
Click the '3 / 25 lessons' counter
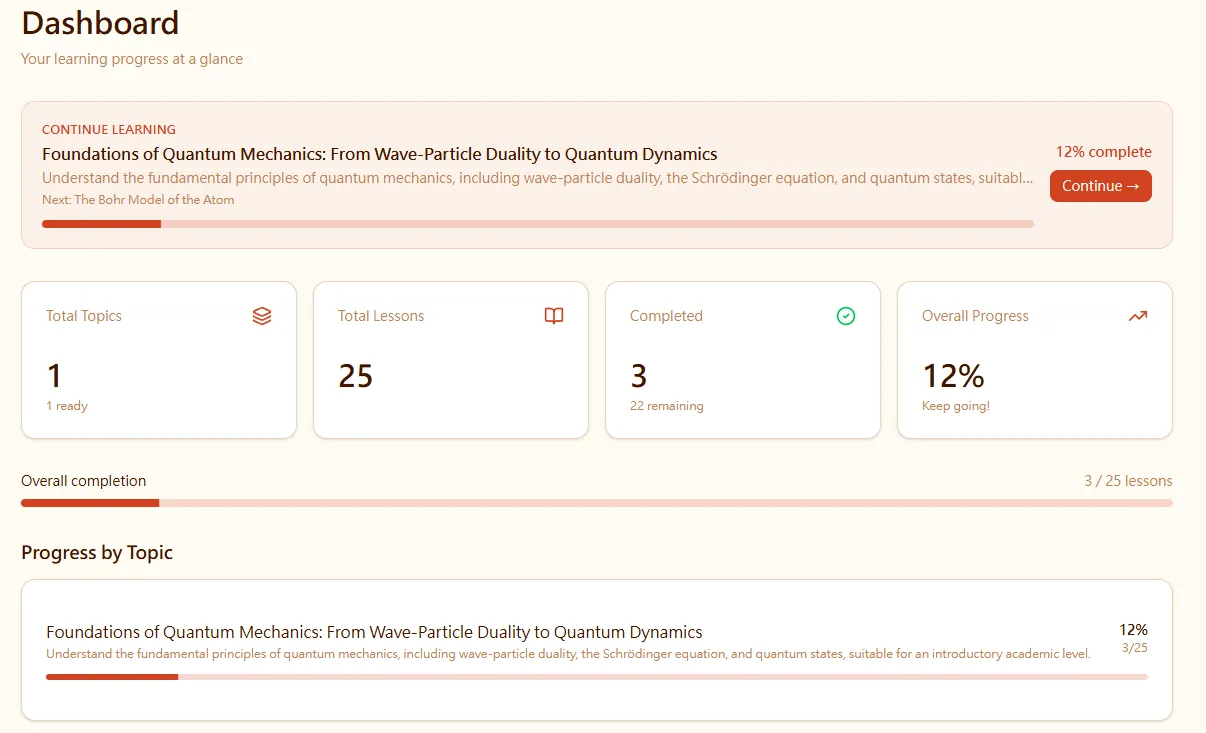tap(1129, 480)
